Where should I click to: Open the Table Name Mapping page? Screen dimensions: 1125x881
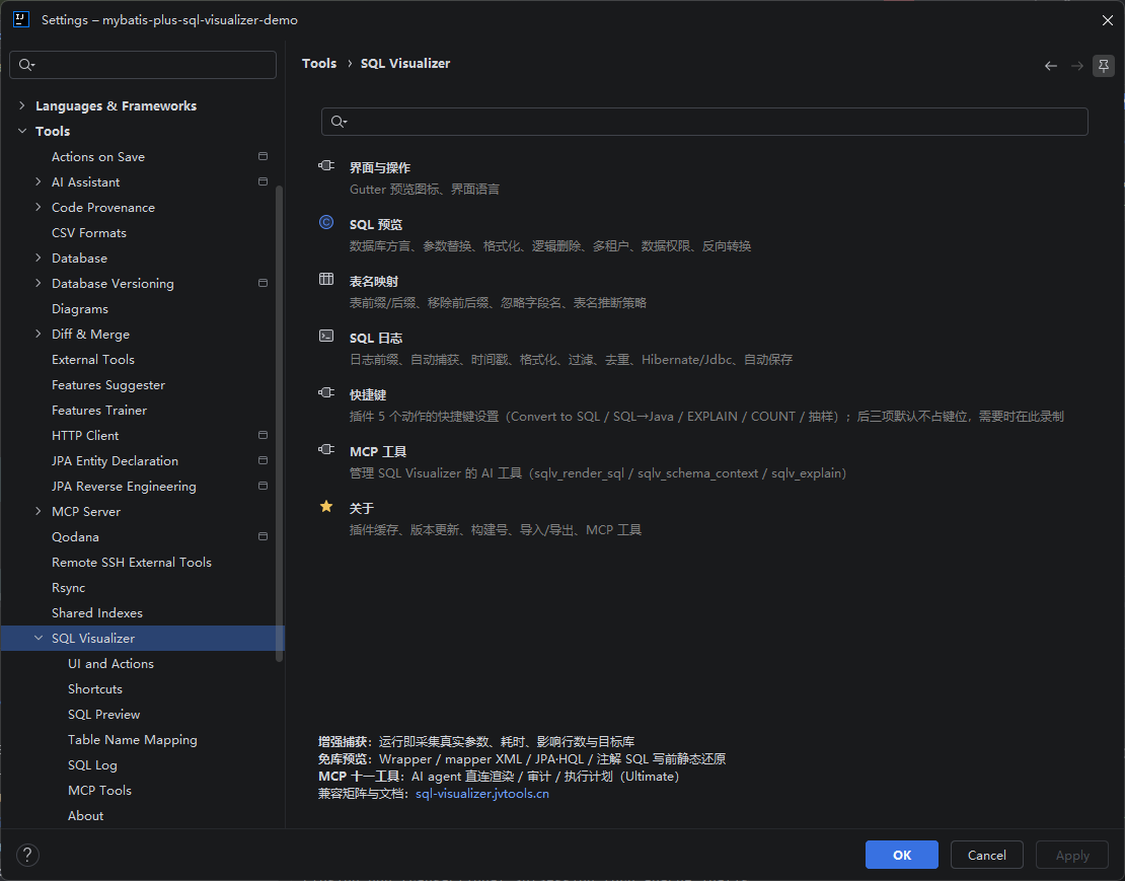click(x=132, y=740)
